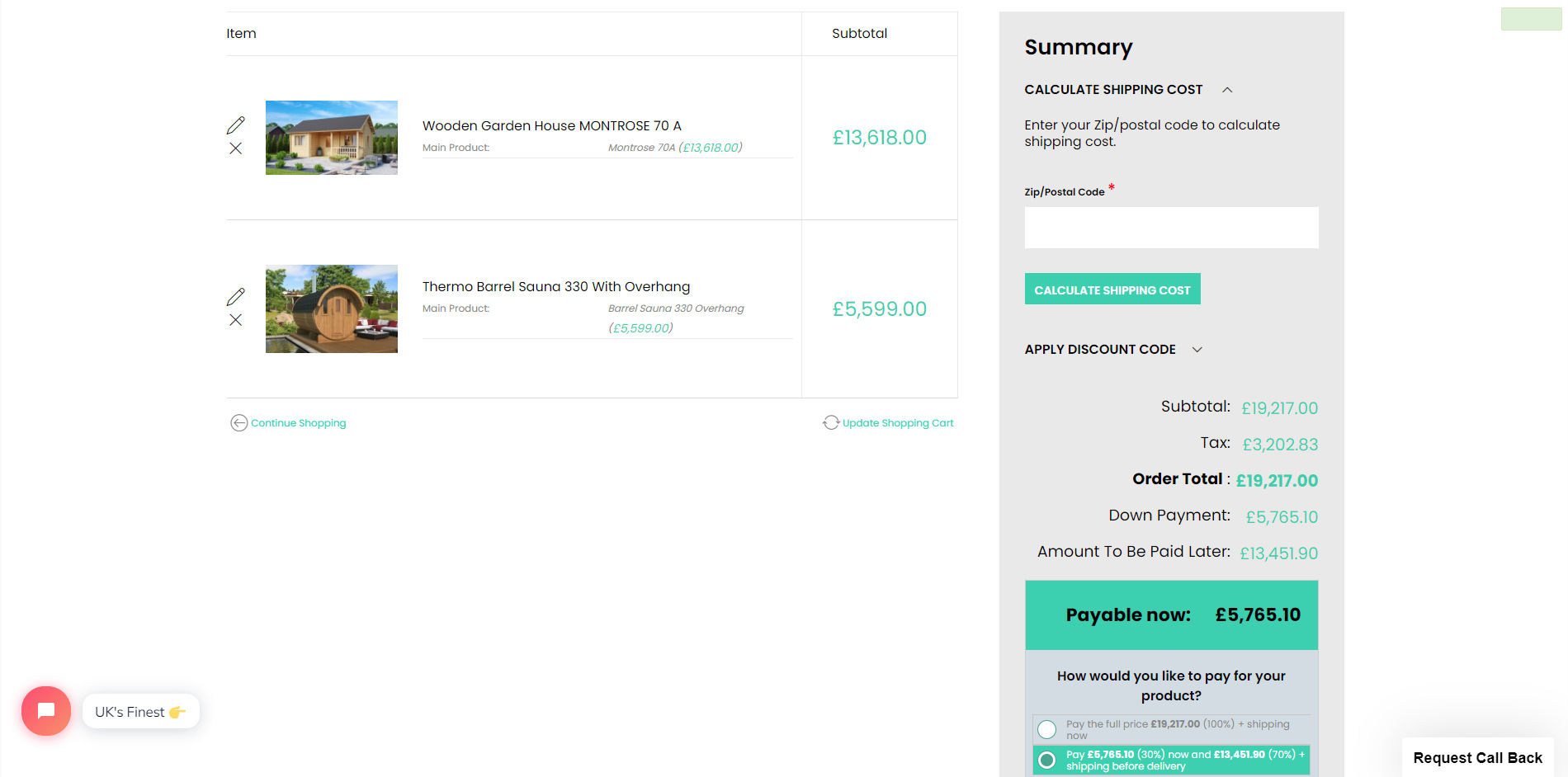The height and width of the screenshot is (777, 1568).
Task: Click the green Calculate Shipping Cost button
Action: pyautogui.click(x=1112, y=290)
